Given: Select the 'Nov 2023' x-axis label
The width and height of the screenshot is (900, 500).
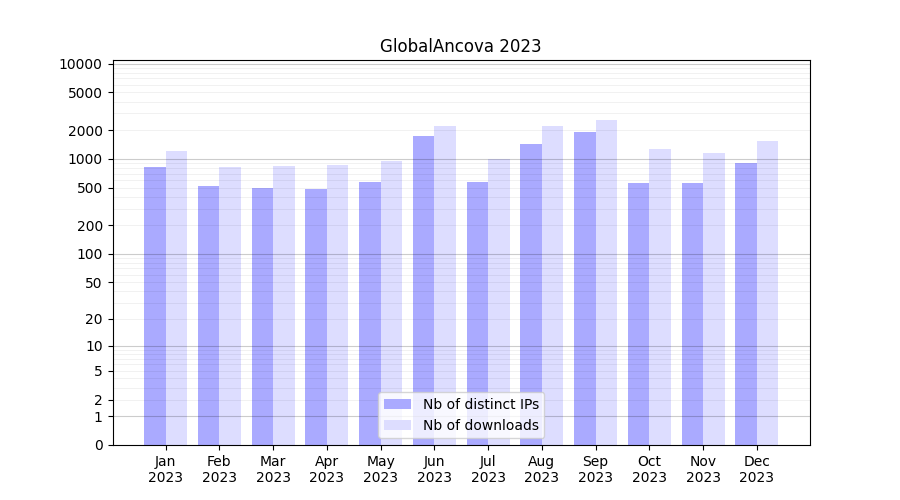Looking at the screenshot, I should pyautogui.click(x=703, y=469).
